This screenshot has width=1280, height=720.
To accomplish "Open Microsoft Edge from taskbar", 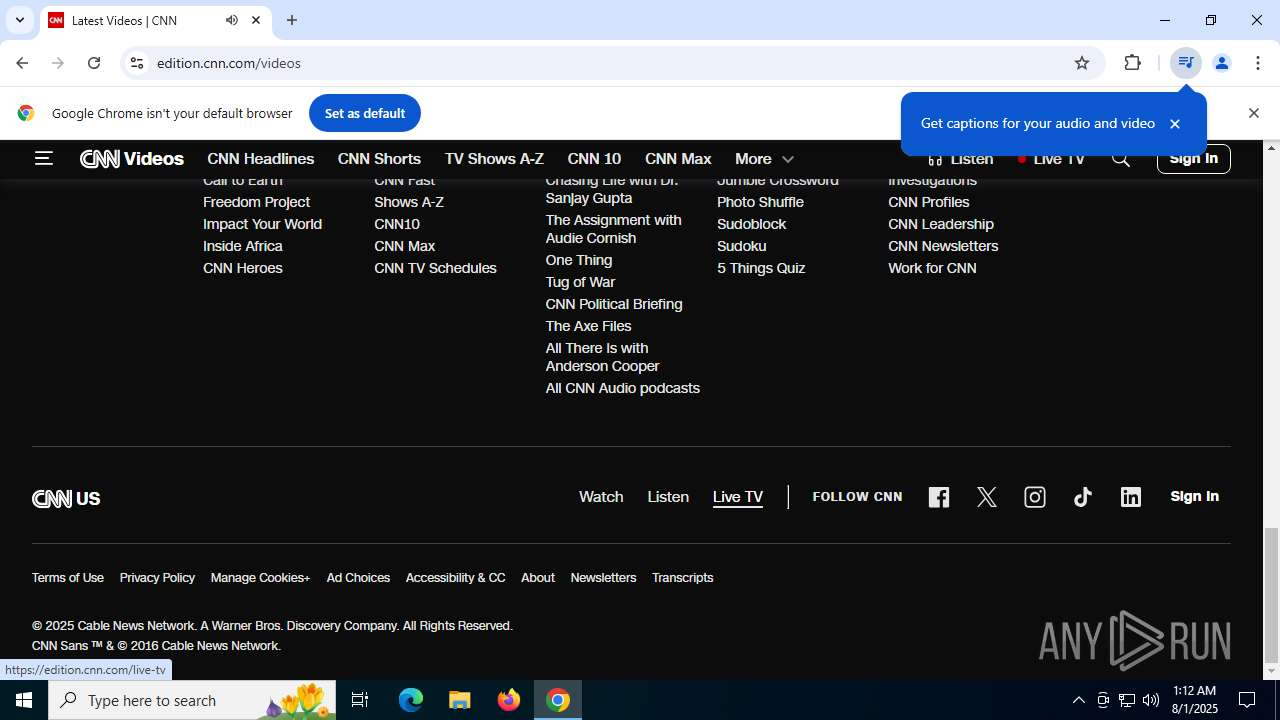I will pyautogui.click(x=411, y=700).
